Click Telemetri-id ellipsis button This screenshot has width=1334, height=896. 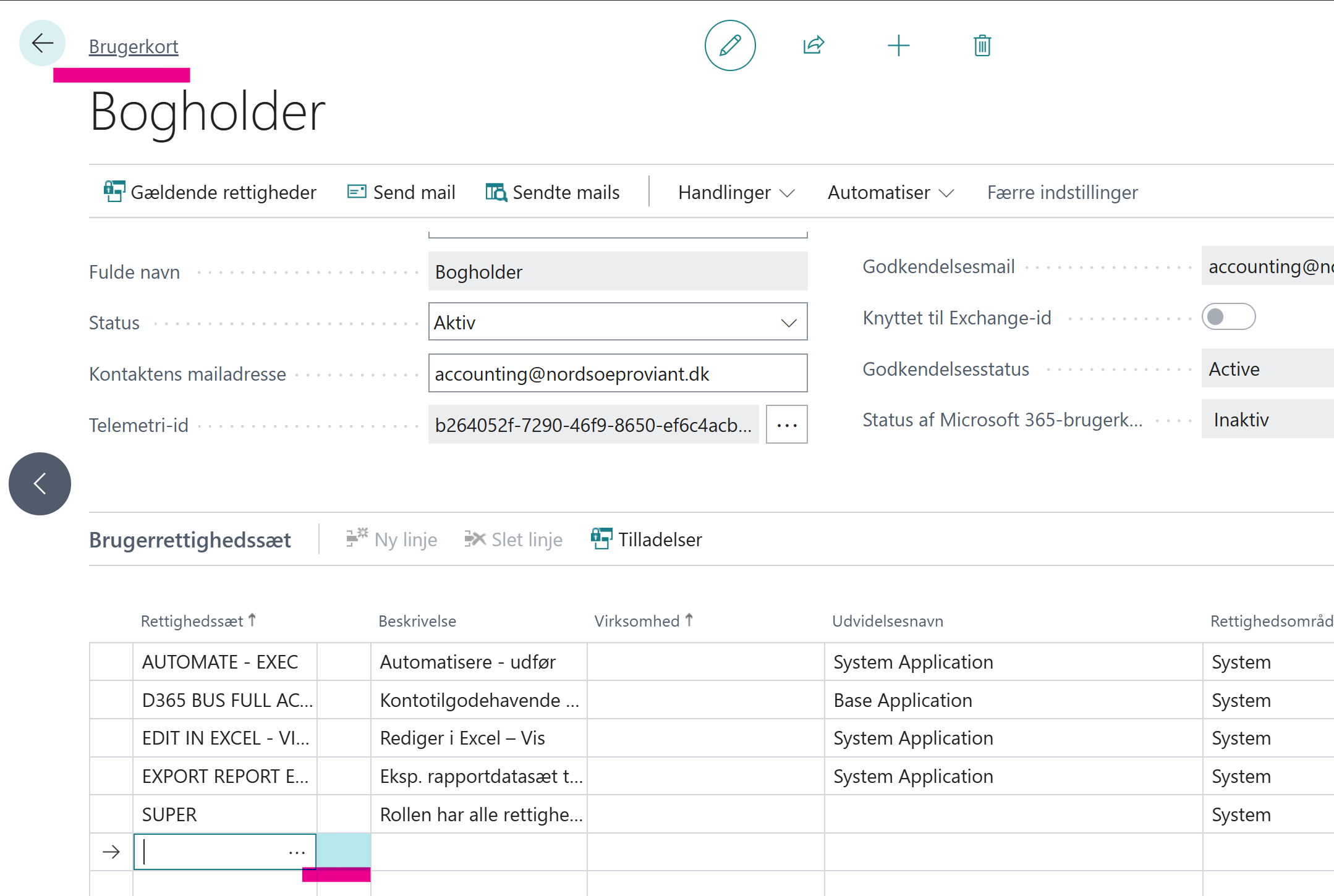(x=786, y=425)
